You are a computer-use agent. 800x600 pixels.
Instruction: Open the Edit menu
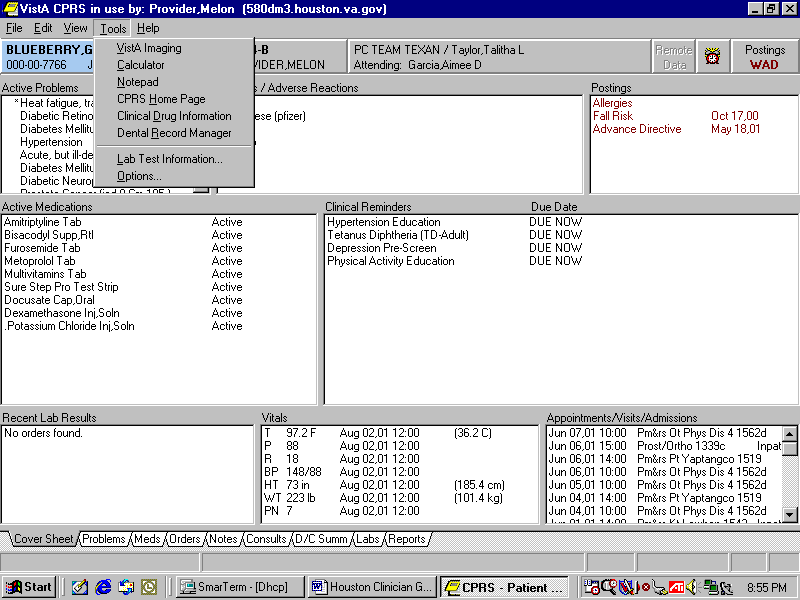43,28
